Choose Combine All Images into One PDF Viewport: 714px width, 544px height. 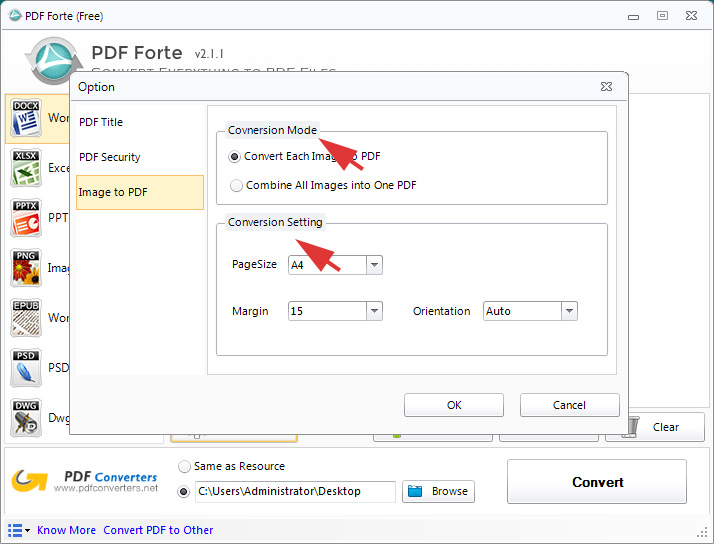[236, 186]
